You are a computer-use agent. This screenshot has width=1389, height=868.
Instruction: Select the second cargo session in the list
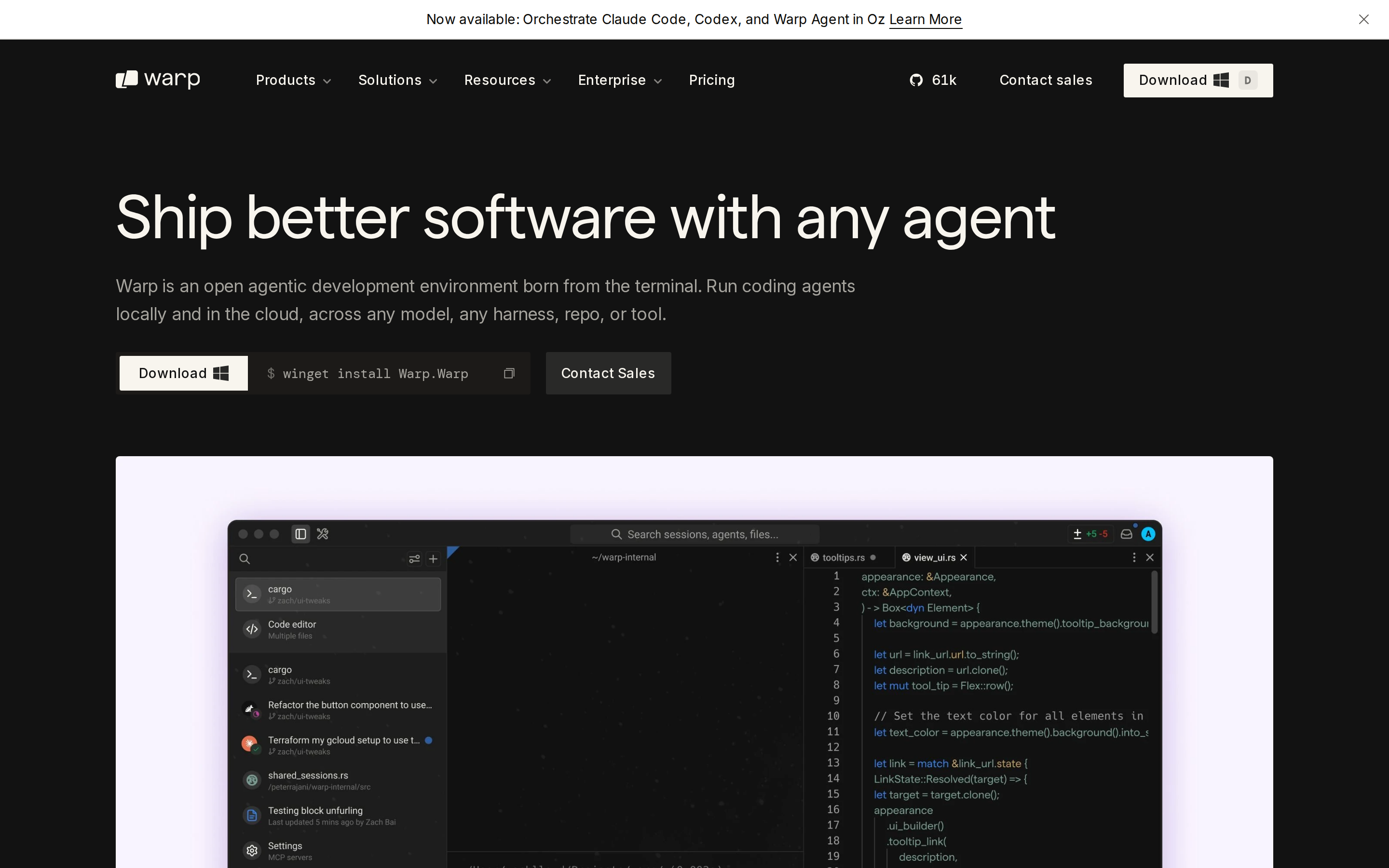pyautogui.click(x=338, y=675)
